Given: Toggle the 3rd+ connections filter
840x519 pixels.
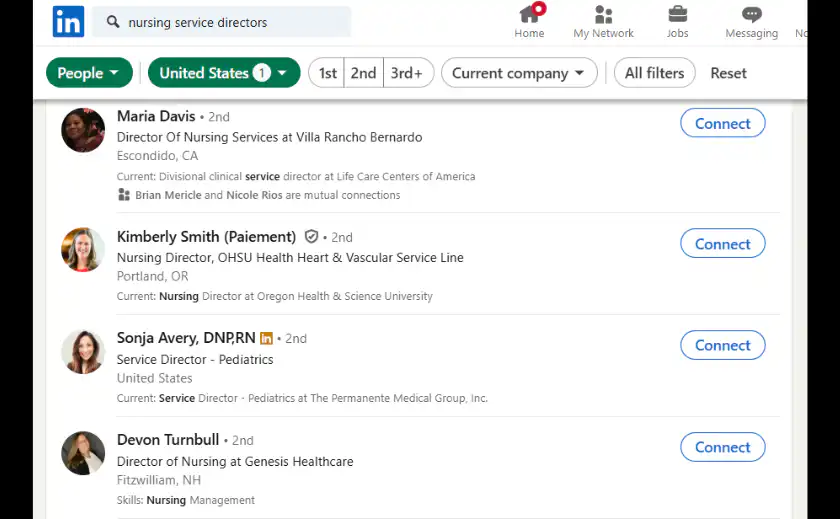Looking at the screenshot, I should pos(407,73).
